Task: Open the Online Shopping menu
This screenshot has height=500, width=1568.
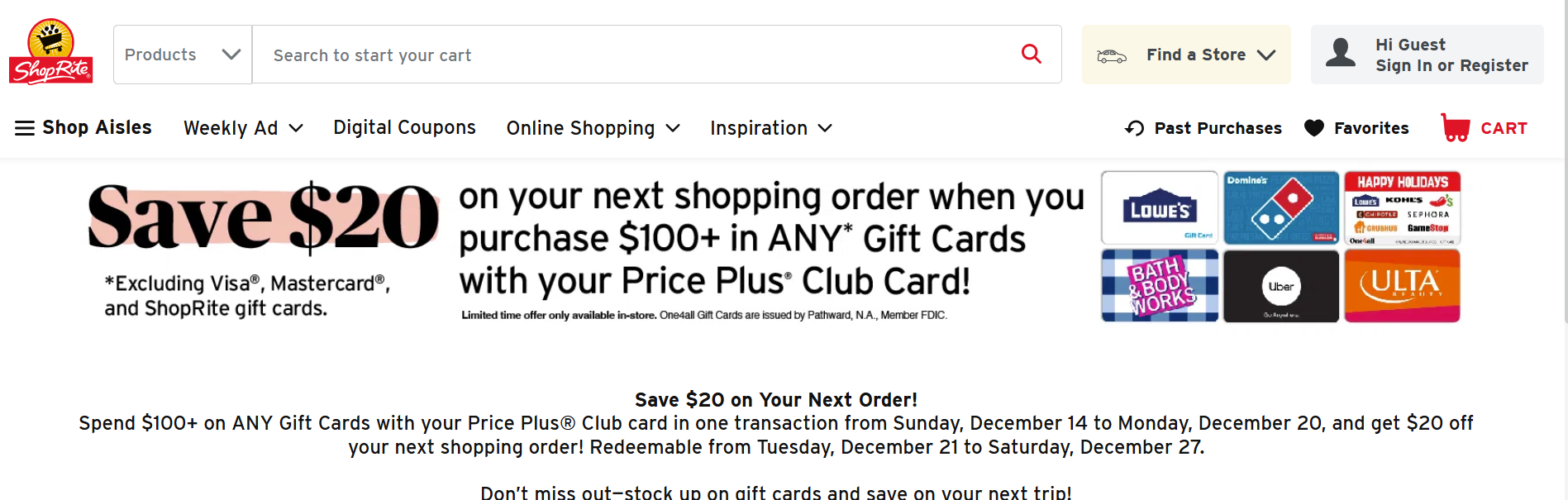Action: tap(593, 128)
